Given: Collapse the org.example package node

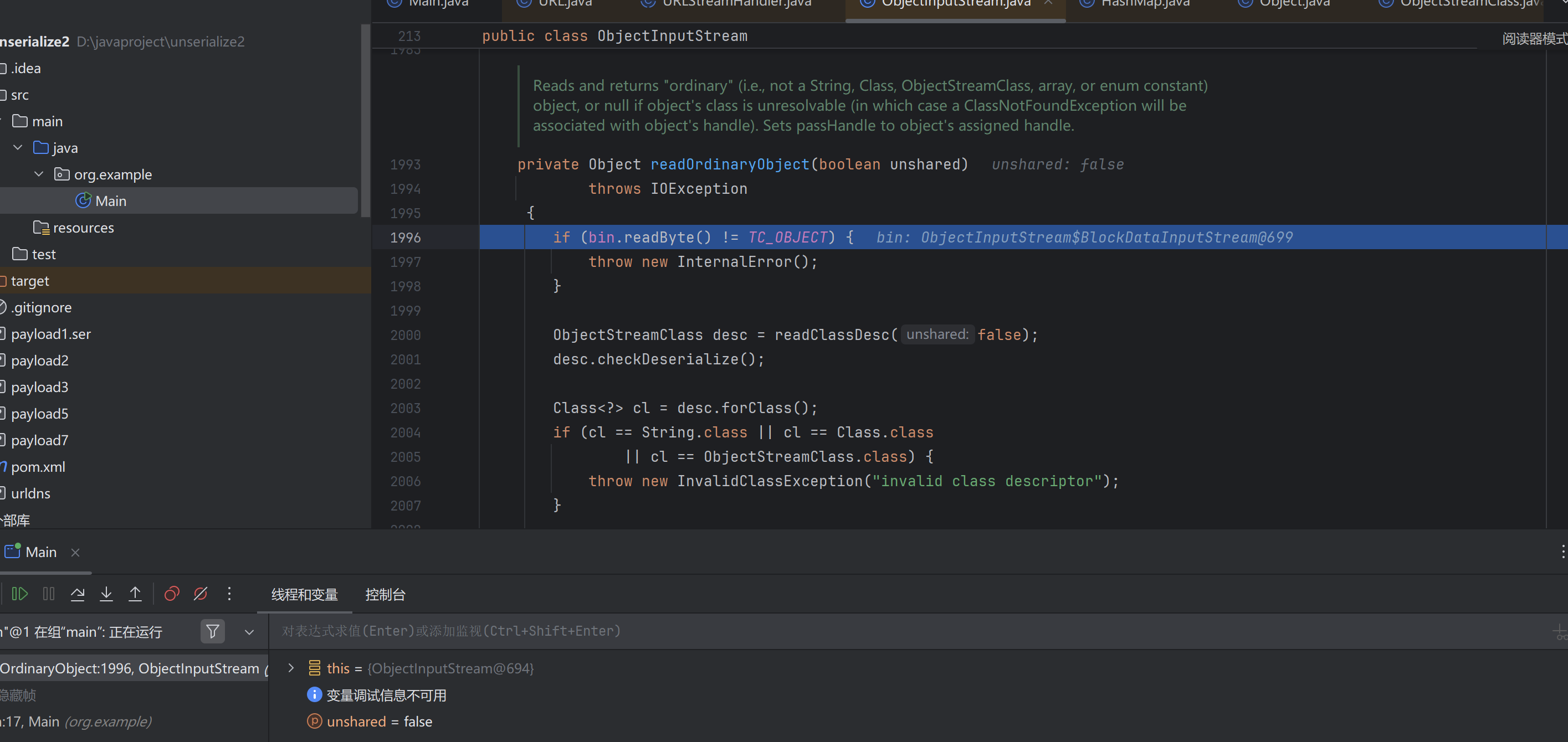Looking at the screenshot, I should coord(39,174).
